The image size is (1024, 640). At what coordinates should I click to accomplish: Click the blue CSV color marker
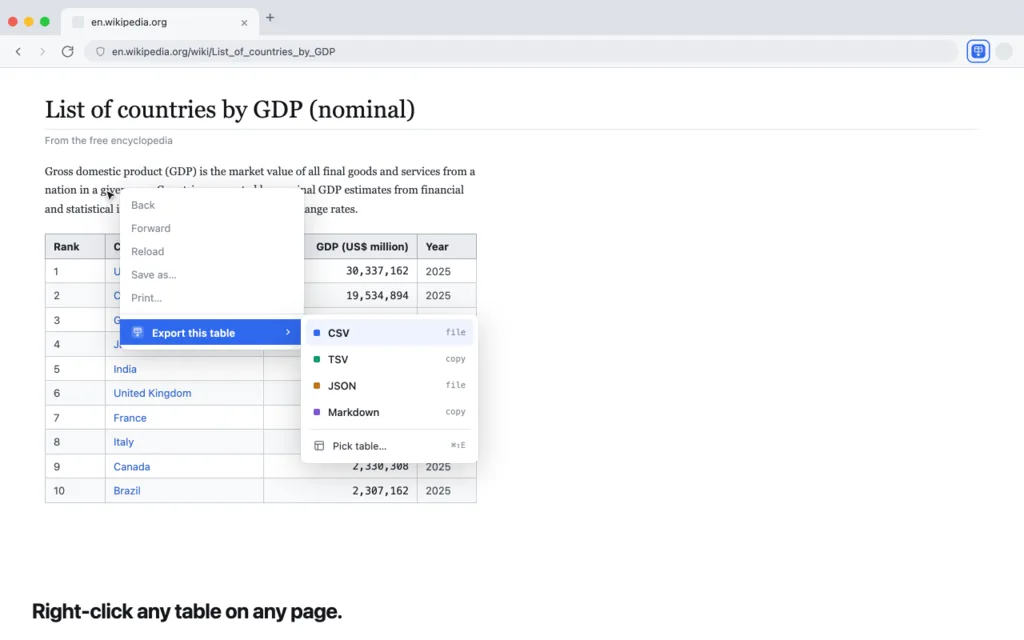tap(317, 333)
